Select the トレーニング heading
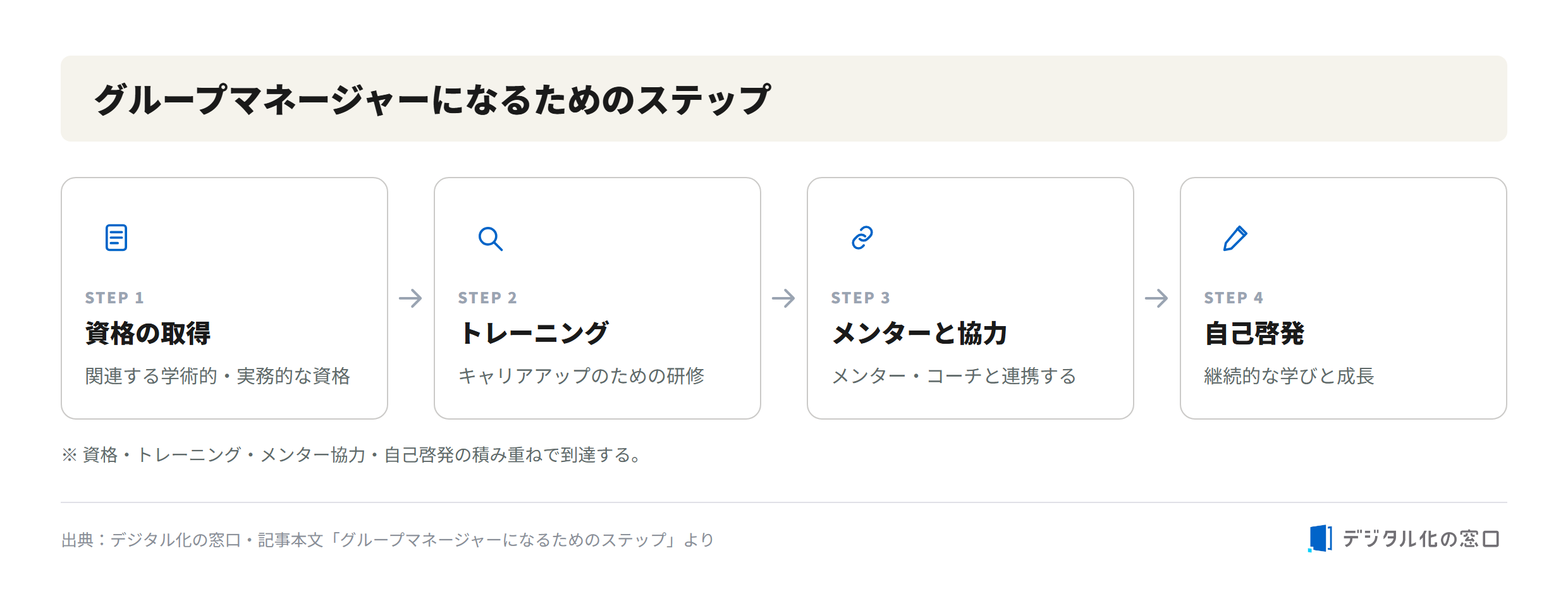The image size is (1568, 613). coord(534,333)
